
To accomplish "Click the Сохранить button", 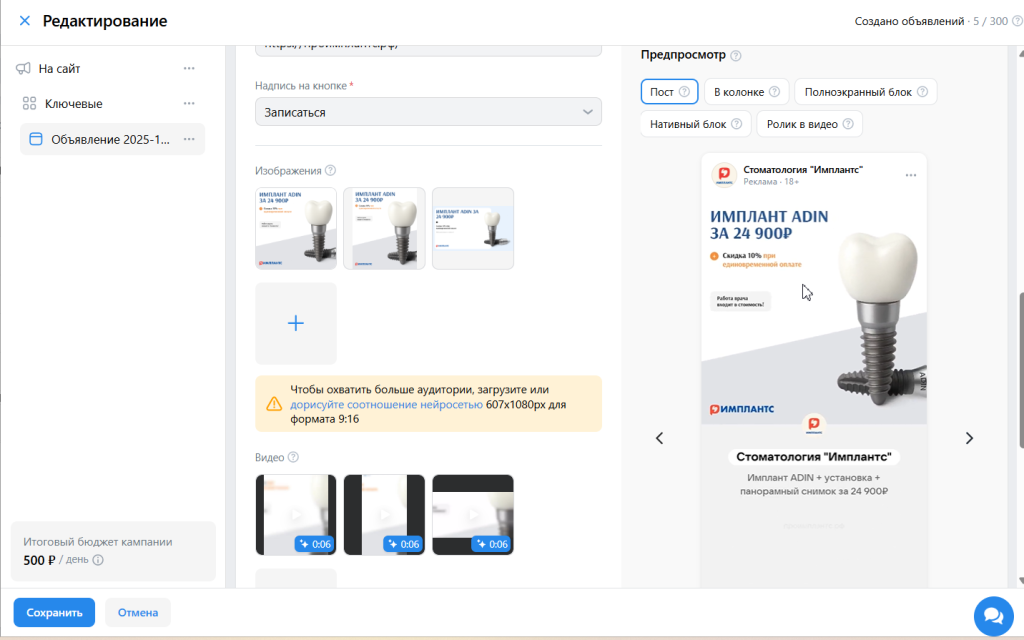I will 54,613.
